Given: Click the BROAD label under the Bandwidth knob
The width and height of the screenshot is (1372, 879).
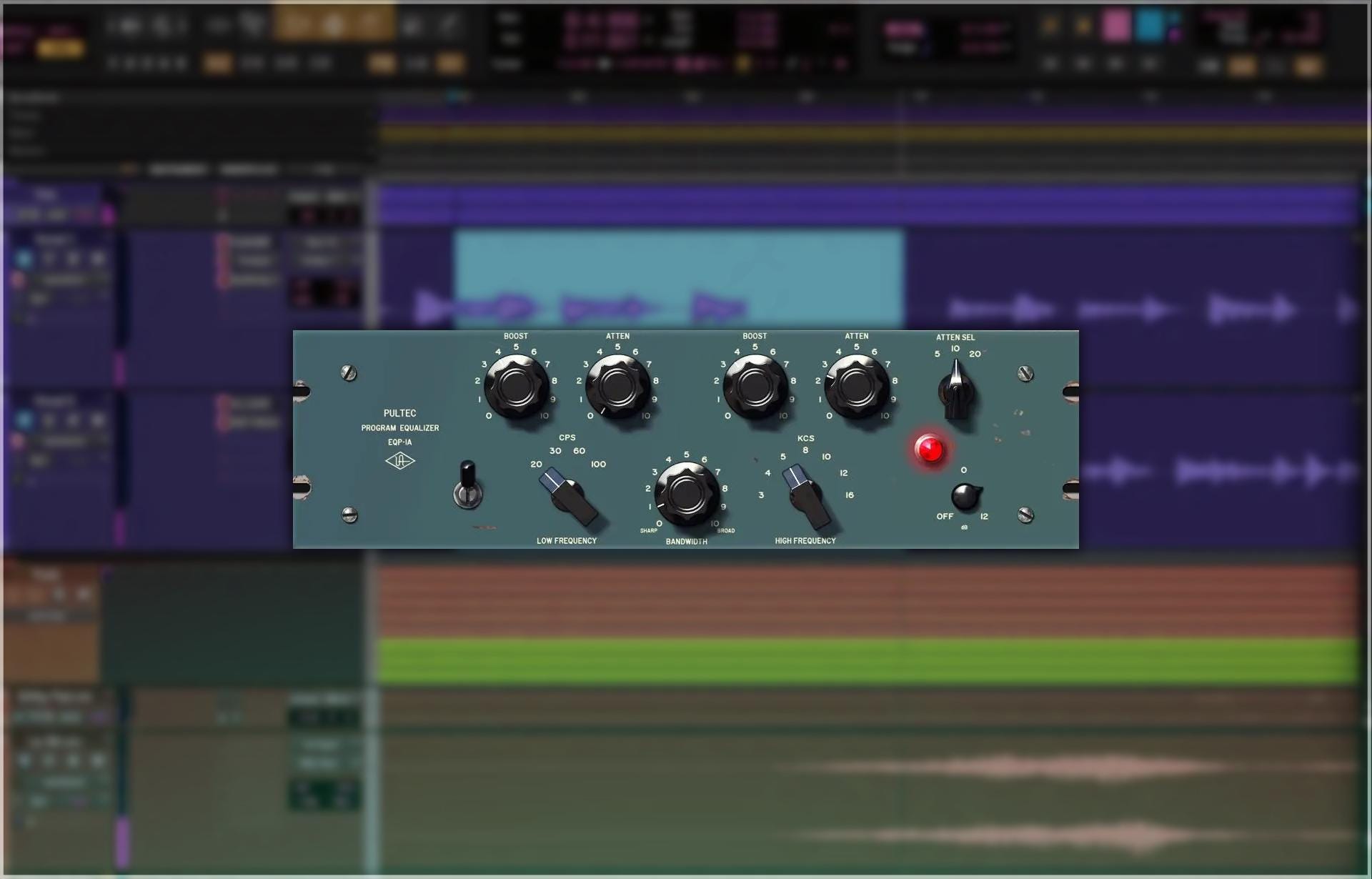Looking at the screenshot, I should pos(726,531).
